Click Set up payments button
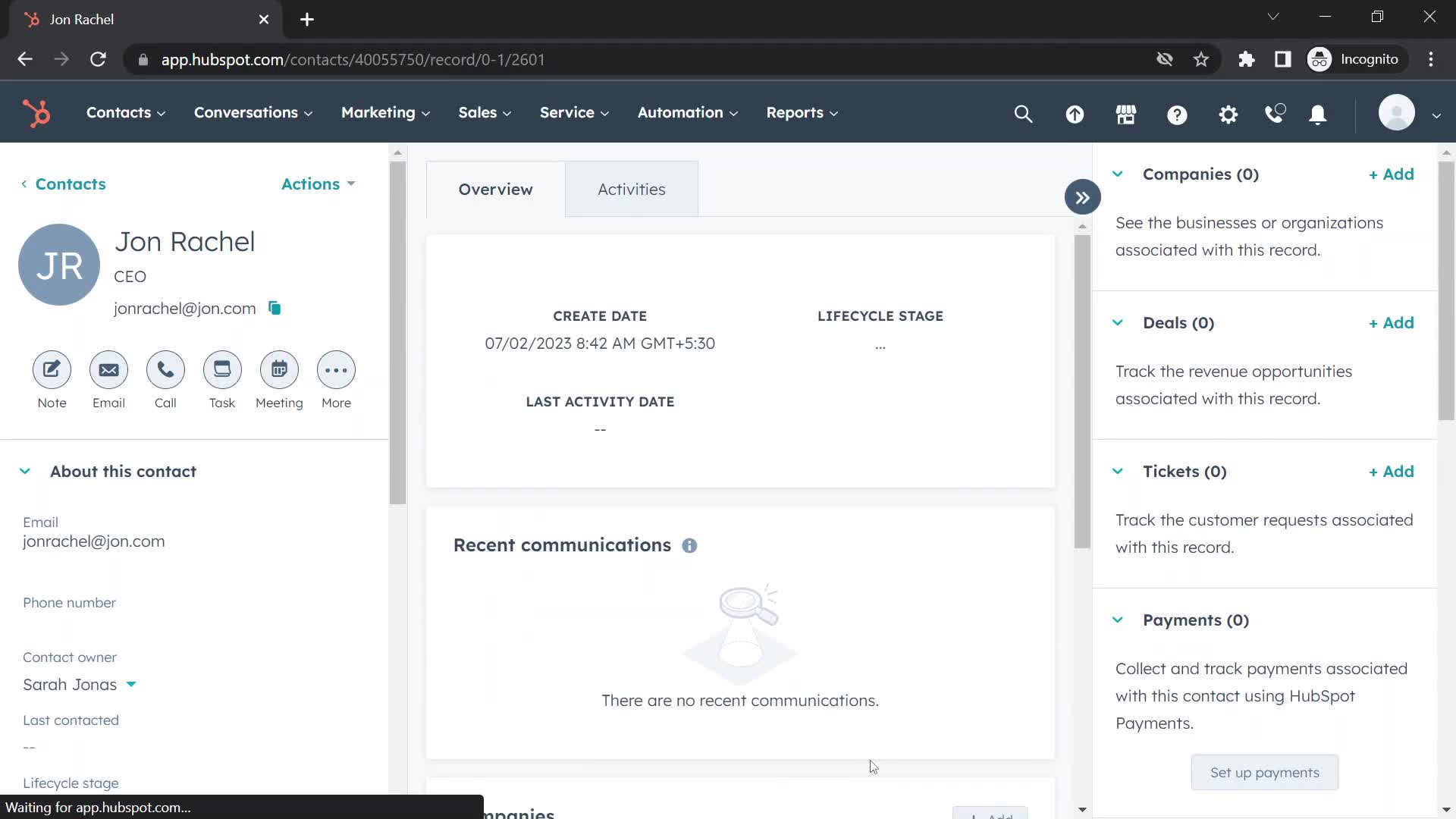 (x=1265, y=772)
